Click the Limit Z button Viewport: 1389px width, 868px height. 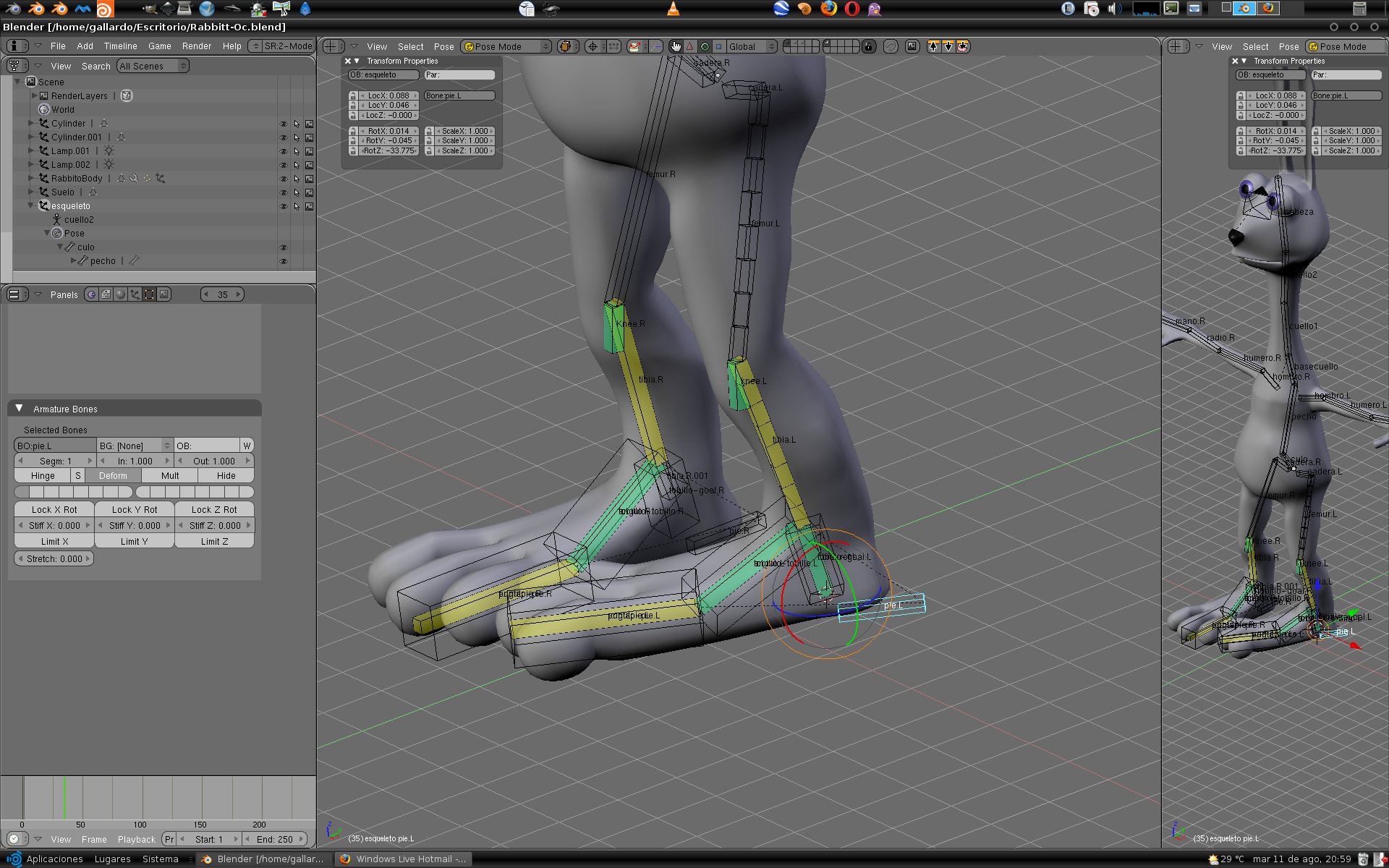[x=214, y=541]
